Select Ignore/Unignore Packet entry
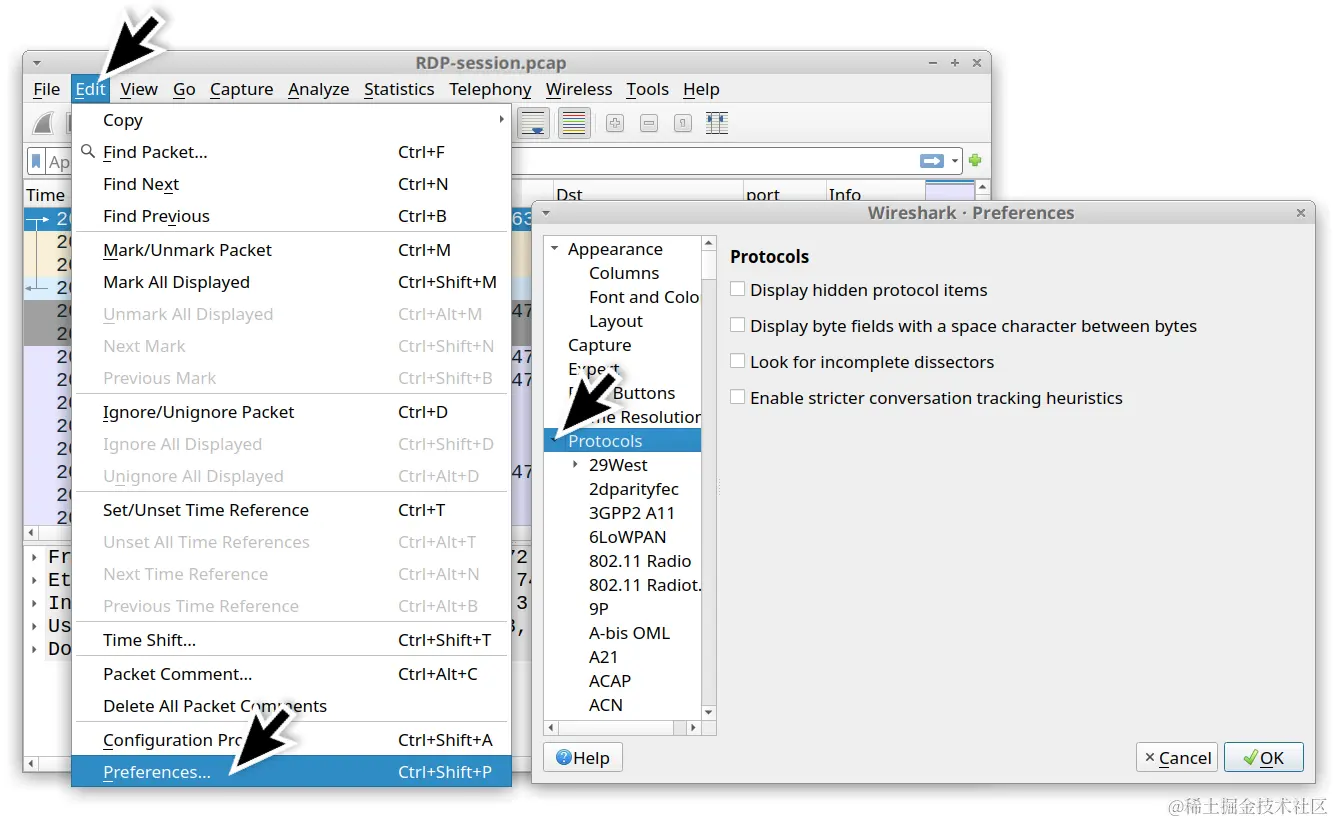The height and width of the screenshot is (823, 1334). [291, 412]
